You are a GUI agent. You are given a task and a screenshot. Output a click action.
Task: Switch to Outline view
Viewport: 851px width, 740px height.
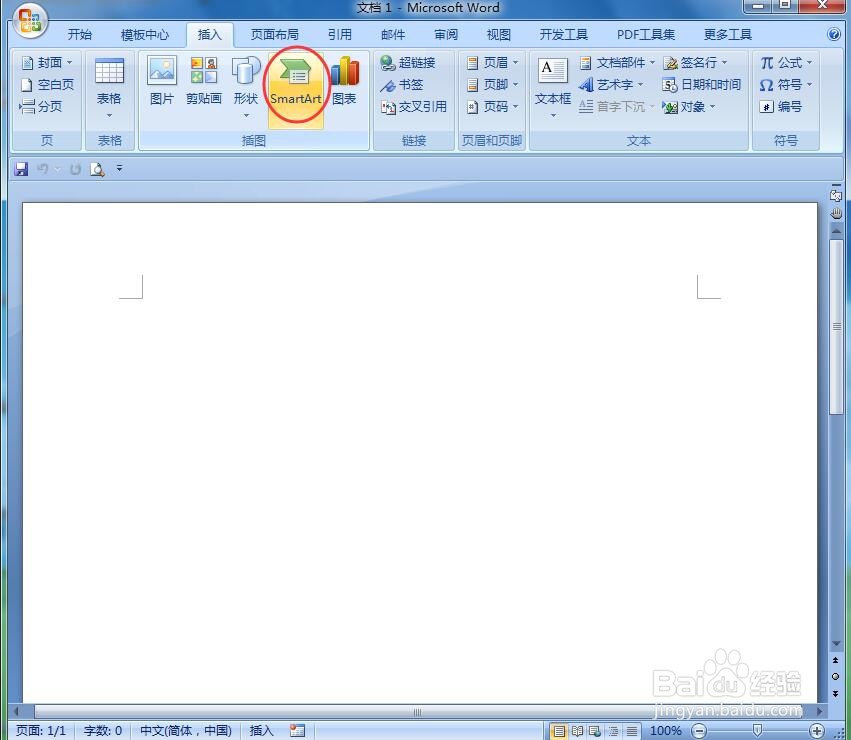(614, 731)
